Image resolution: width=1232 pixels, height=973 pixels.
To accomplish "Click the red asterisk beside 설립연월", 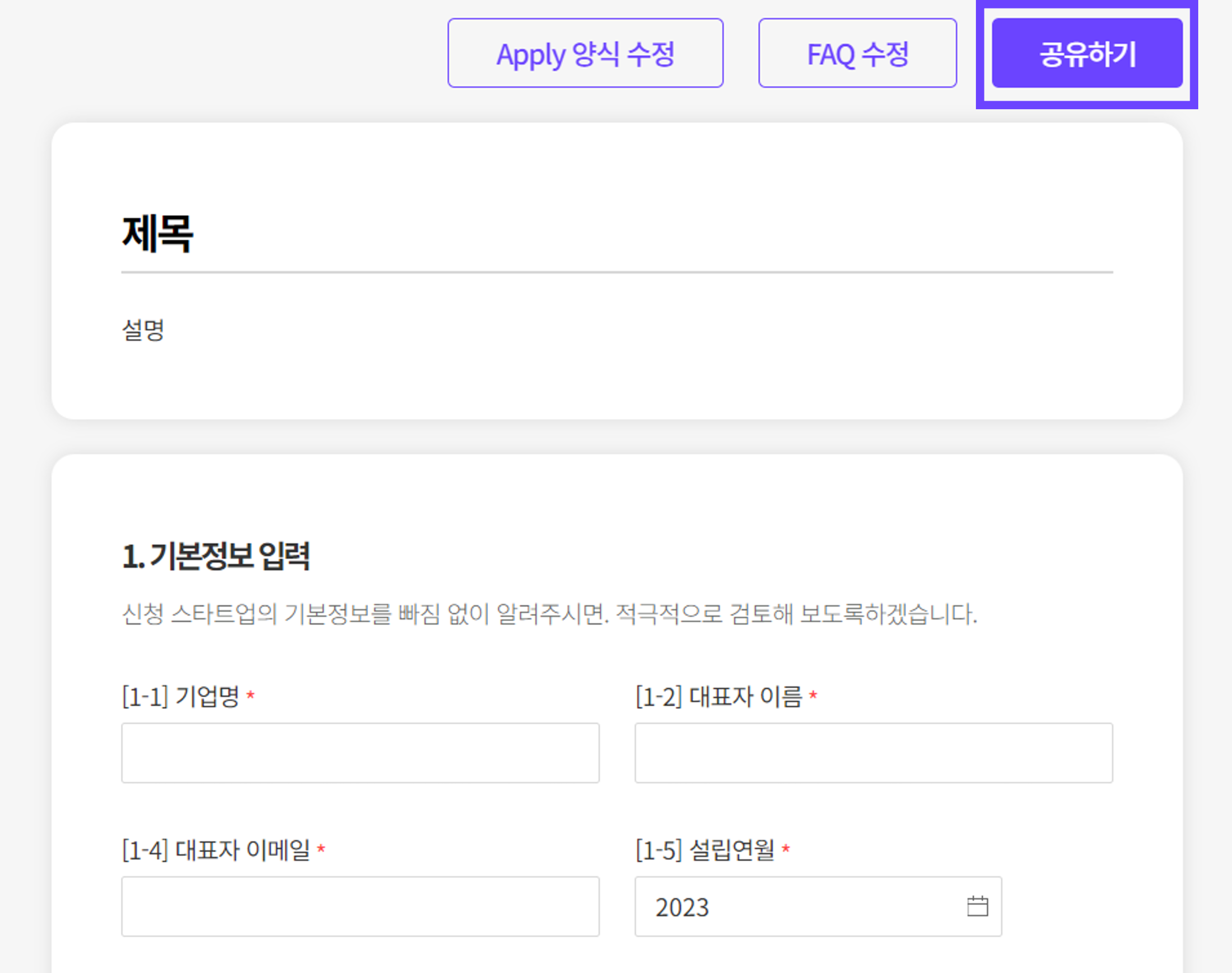I will click(786, 849).
